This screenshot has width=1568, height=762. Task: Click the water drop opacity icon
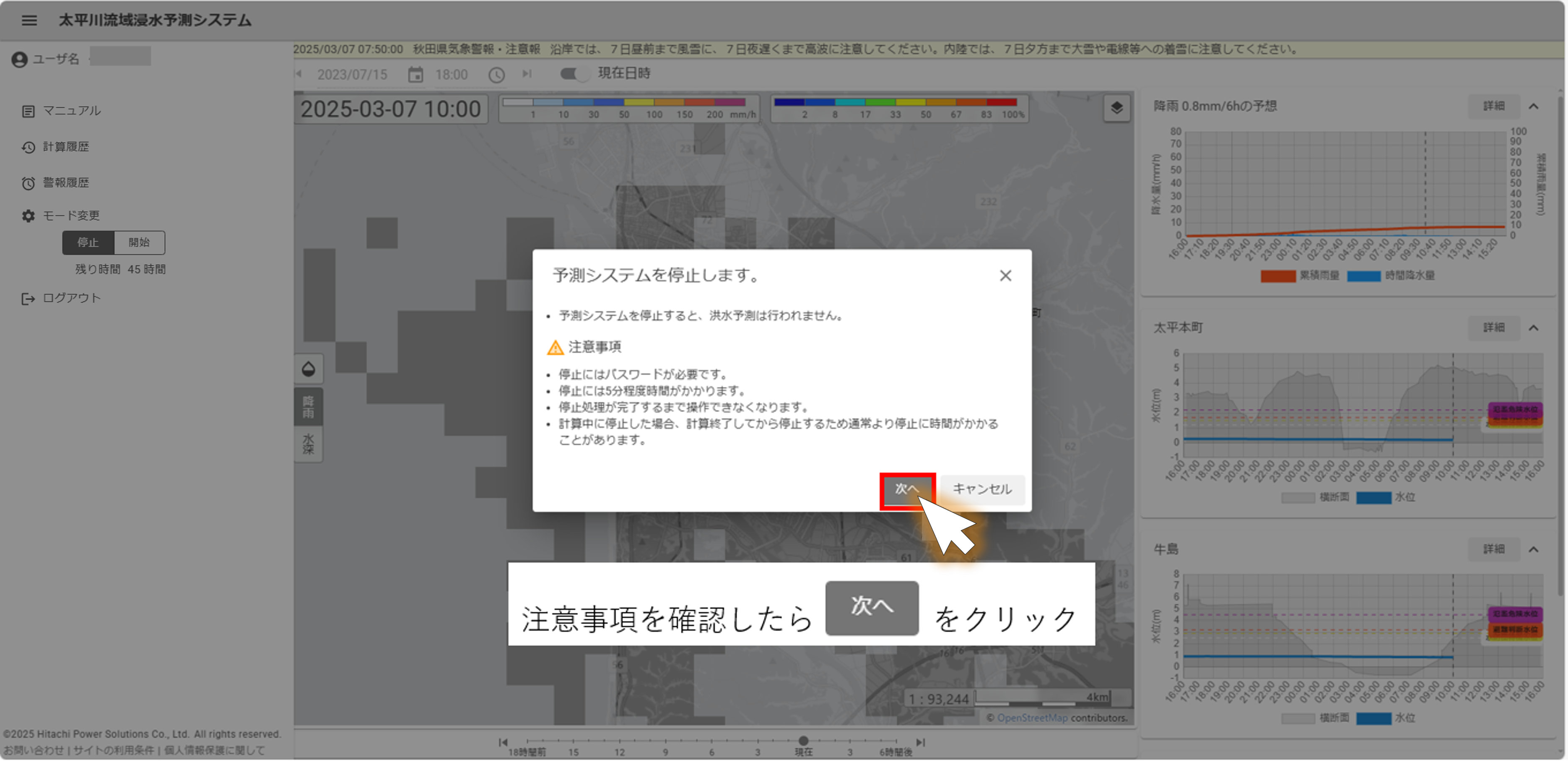309,369
